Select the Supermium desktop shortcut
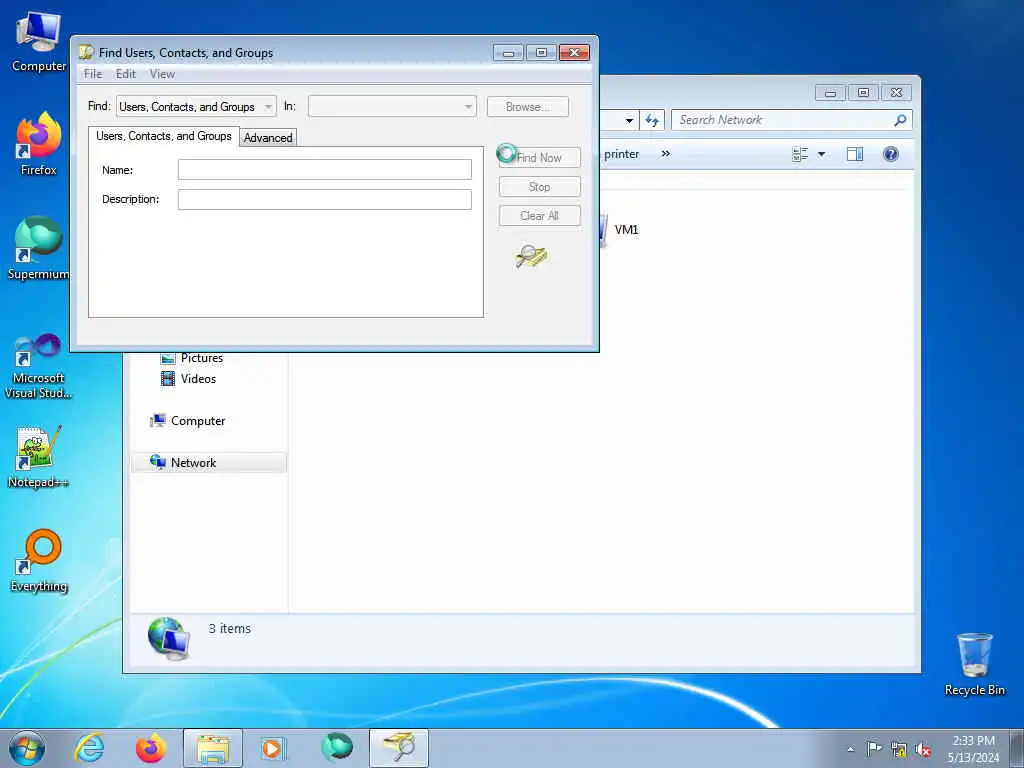This screenshot has height=768, width=1024. pyautogui.click(x=39, y=248)
